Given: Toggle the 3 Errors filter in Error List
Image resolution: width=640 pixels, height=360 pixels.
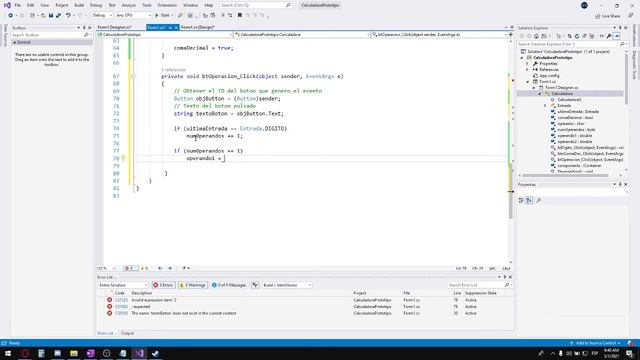Looking at the screenshot, I should [x=163, y=285].
